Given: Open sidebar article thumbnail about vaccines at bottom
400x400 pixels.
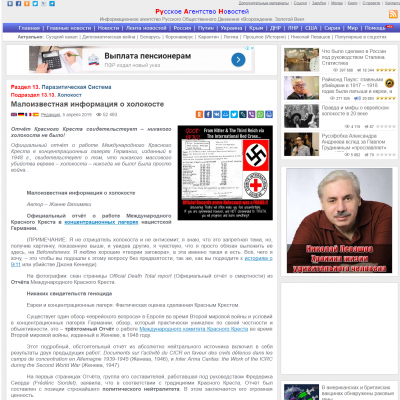Looking at the screenshot, I should [301, 392].
